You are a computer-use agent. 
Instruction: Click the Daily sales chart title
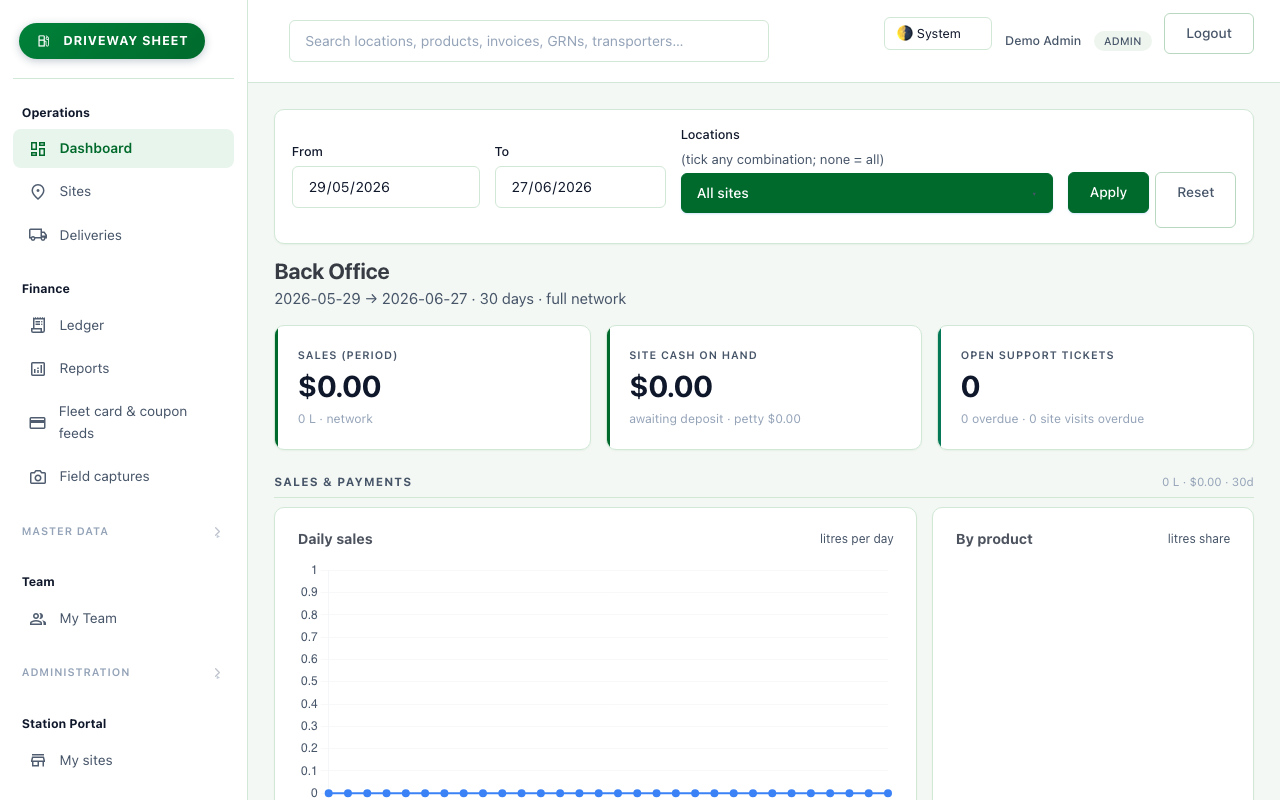[335, 539]
